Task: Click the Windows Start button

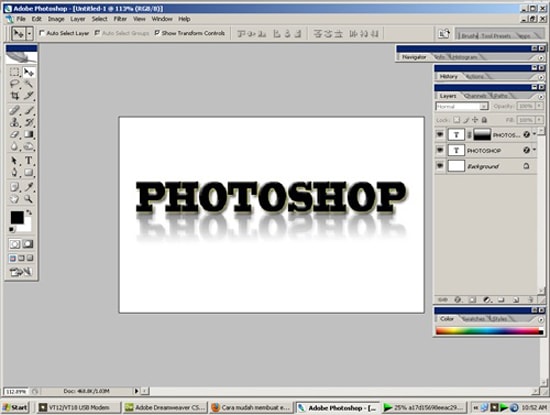Action: 15,407
